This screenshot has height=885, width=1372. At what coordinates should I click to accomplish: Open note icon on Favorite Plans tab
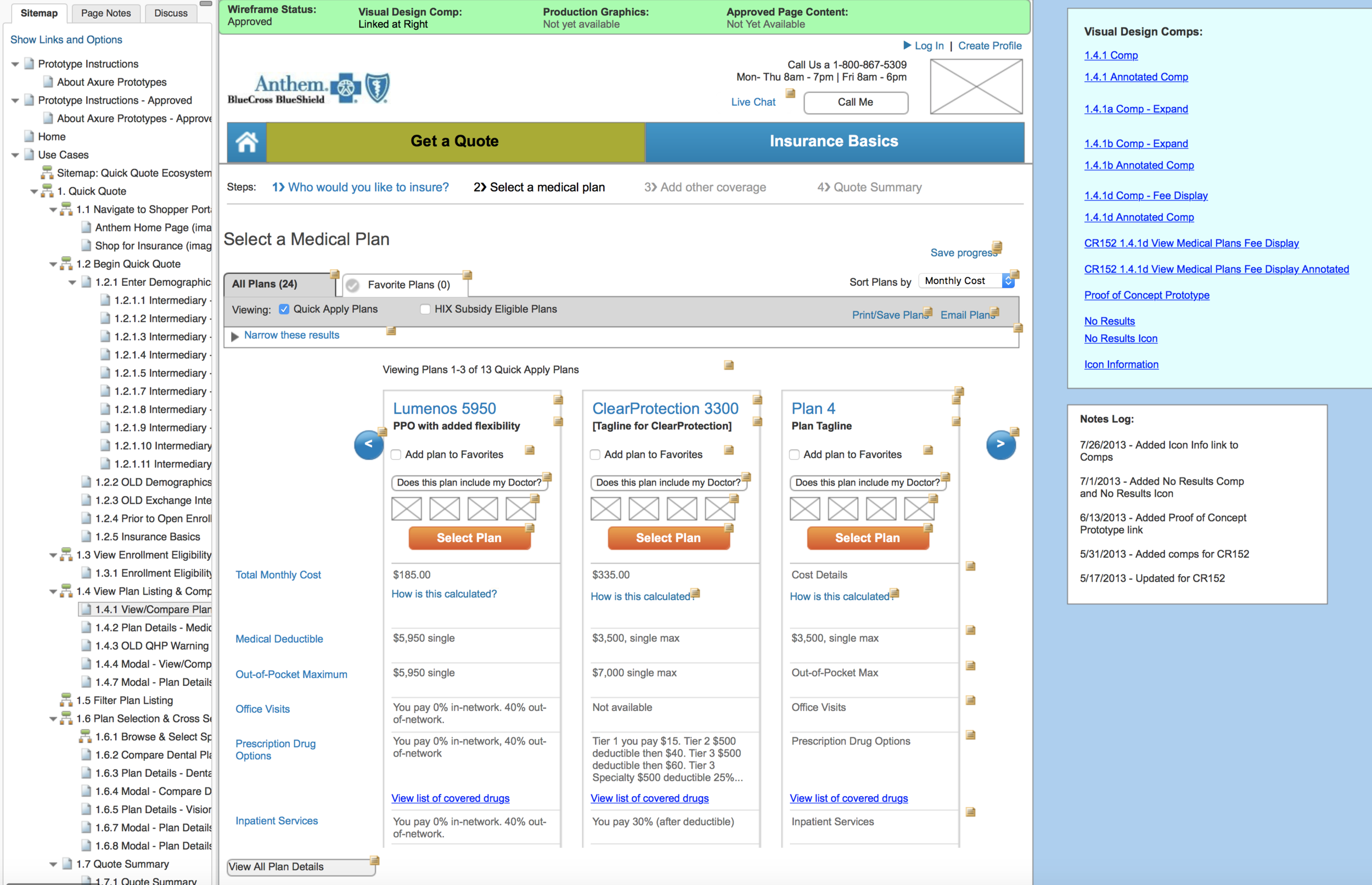point(467,275)
